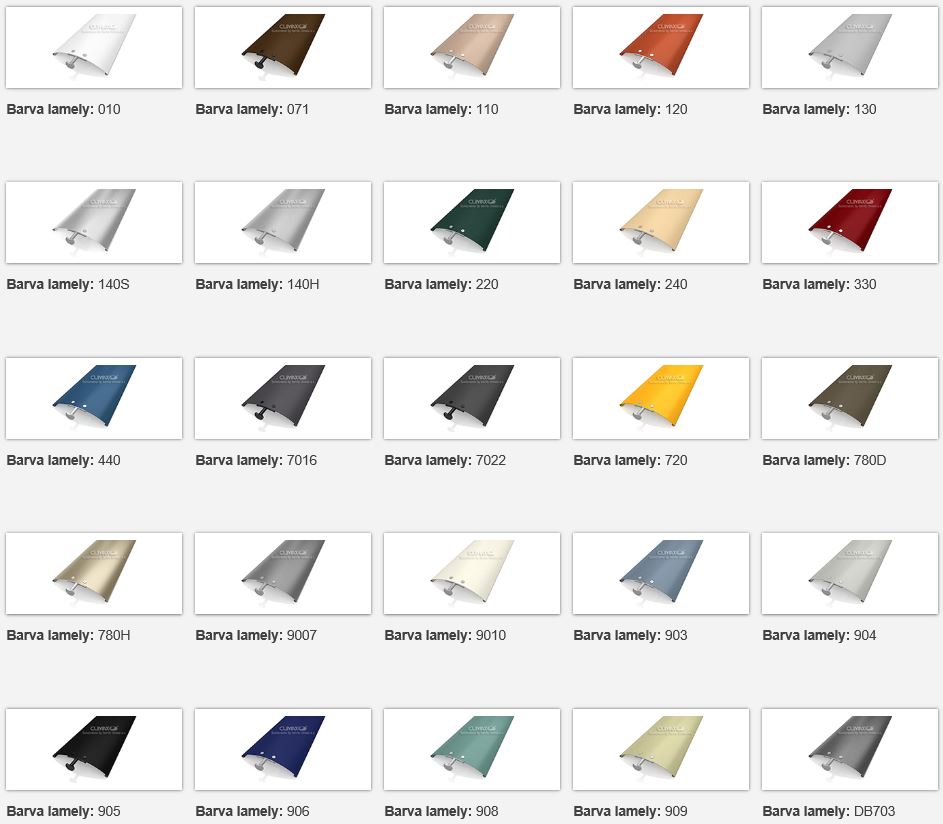The height and width of the screenshot is (824, 943).
Task: Choose brown slat color 071
Action: (x=283, y=48)
